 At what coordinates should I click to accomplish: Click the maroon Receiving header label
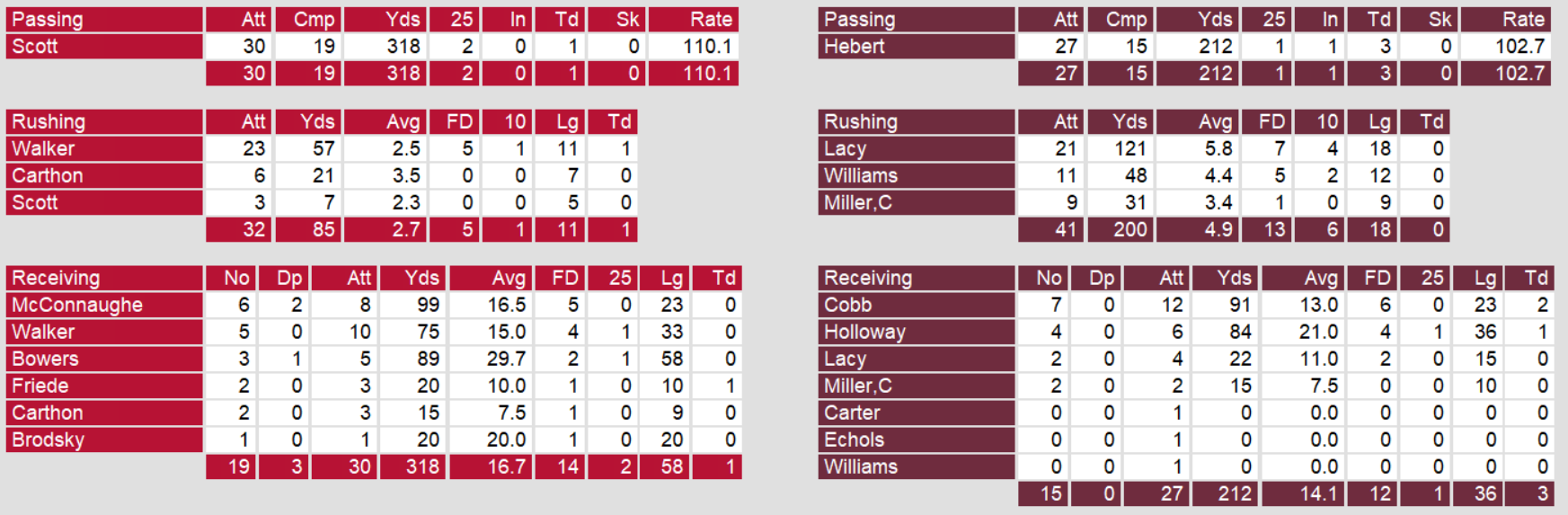pyautogui.click(x=868, y=278)
